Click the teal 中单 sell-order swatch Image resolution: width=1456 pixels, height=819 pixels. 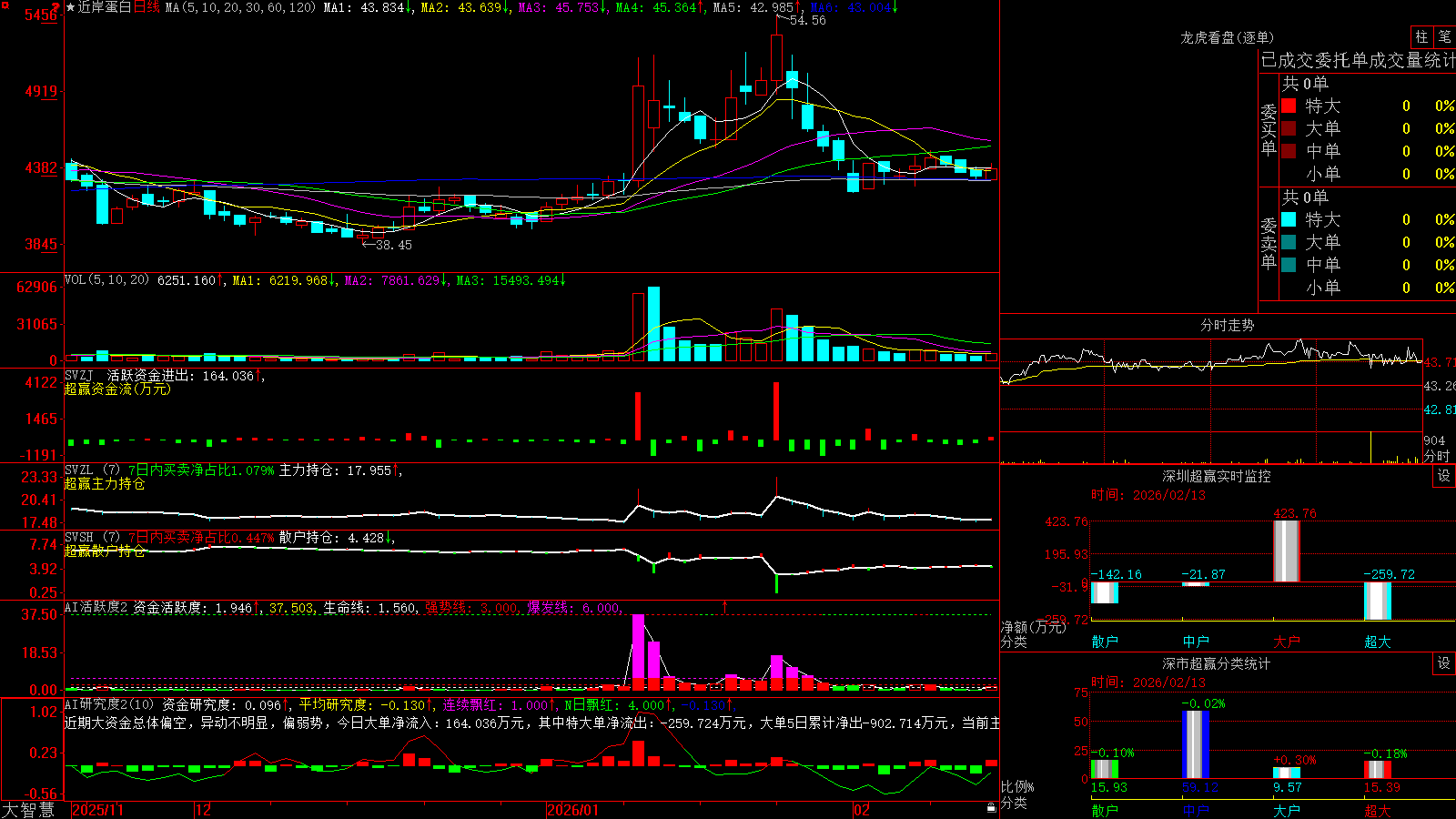(1289, 265)
